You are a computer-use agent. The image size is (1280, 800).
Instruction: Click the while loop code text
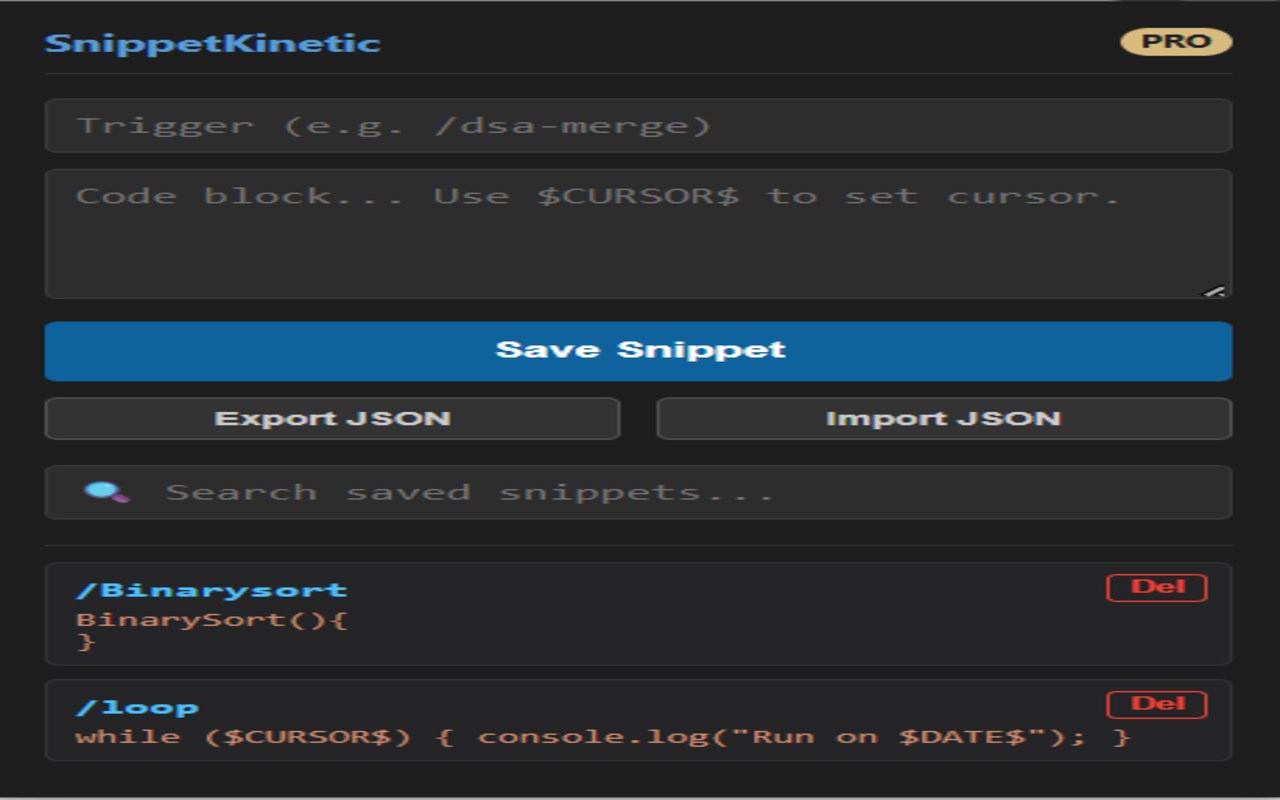603,737
